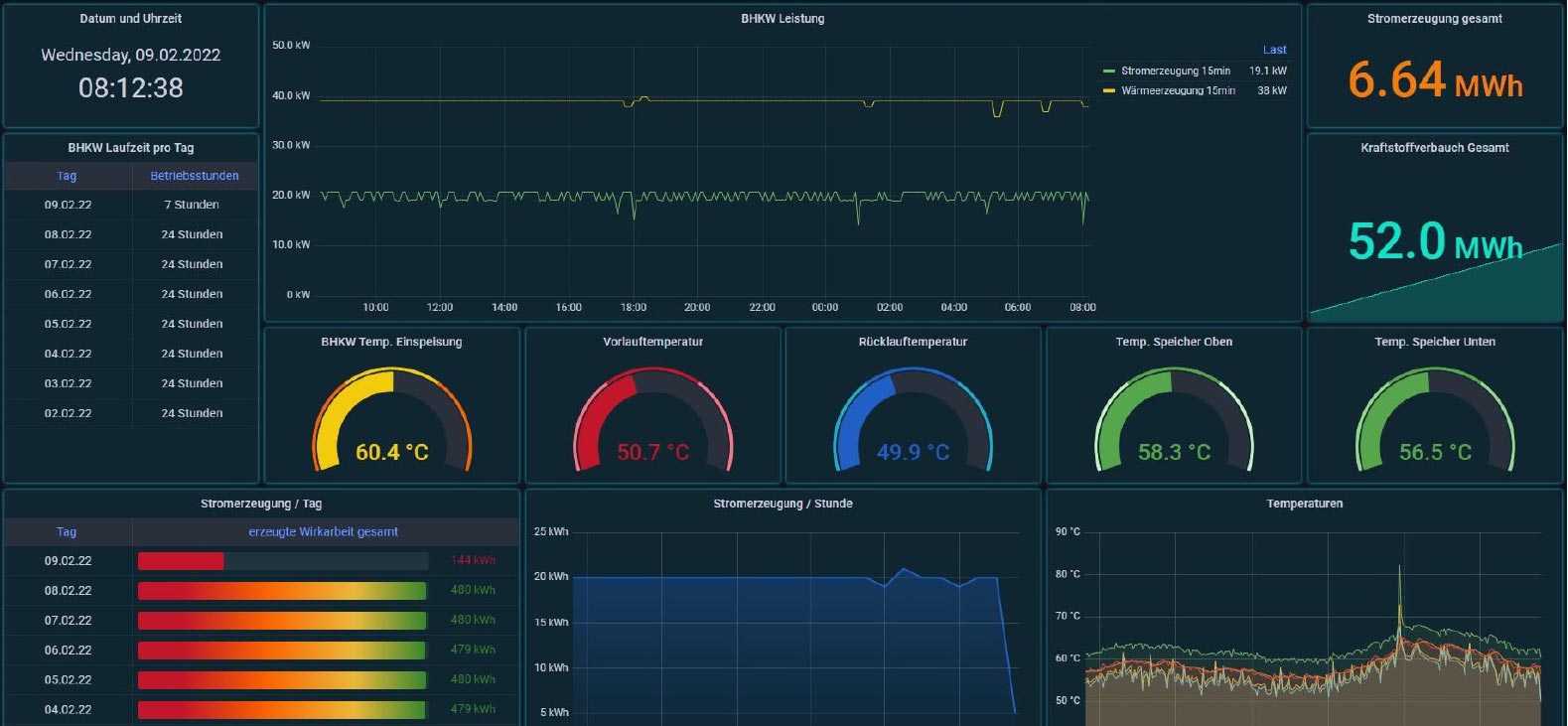This screenshot has width=1568, height=726.
Task: Select 05.02.22 in Laufzeit table
Action: pyautogui.click(x=68, y=324)
